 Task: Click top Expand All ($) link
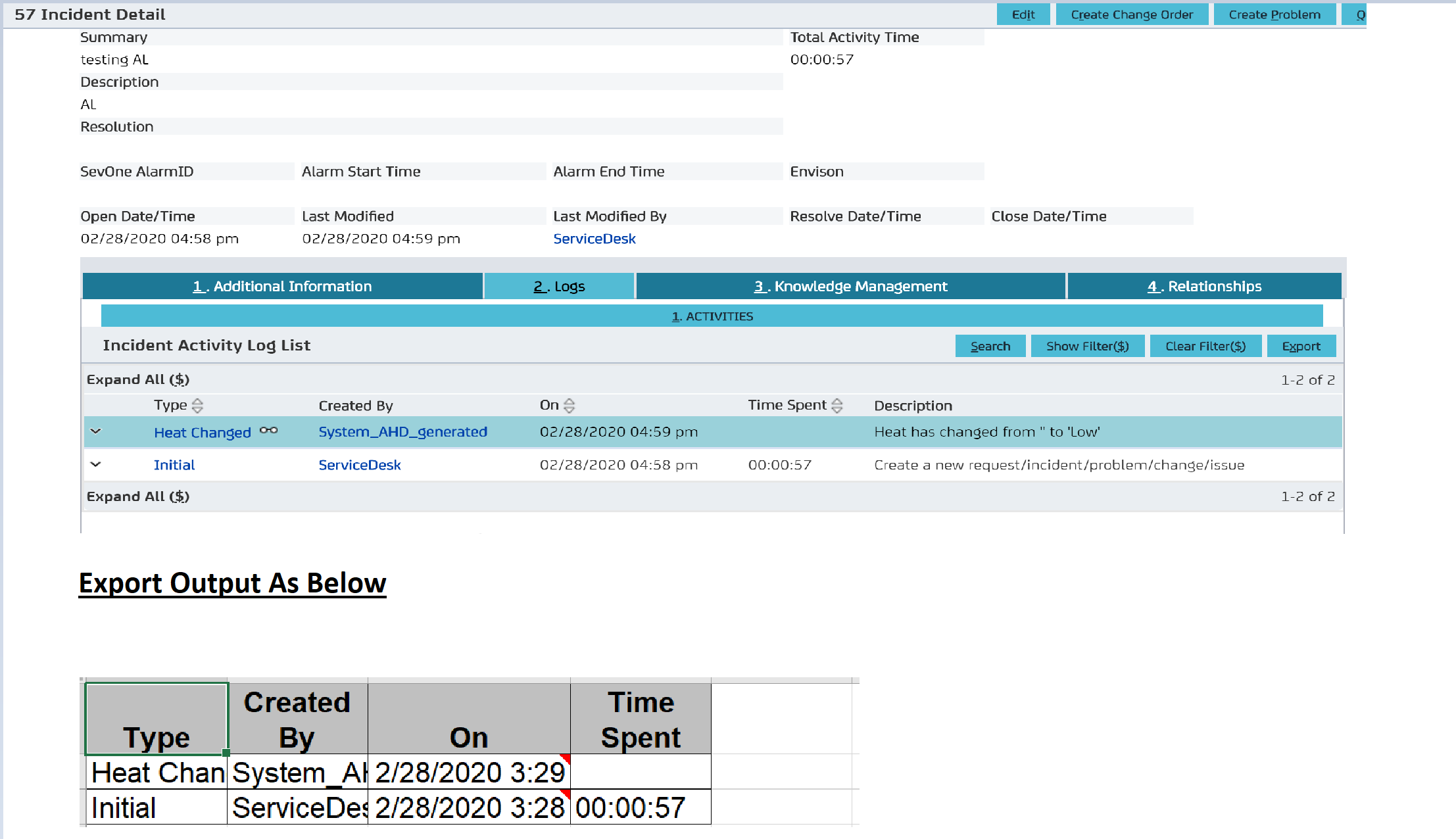pyautogui.click(x=138, y=379)
